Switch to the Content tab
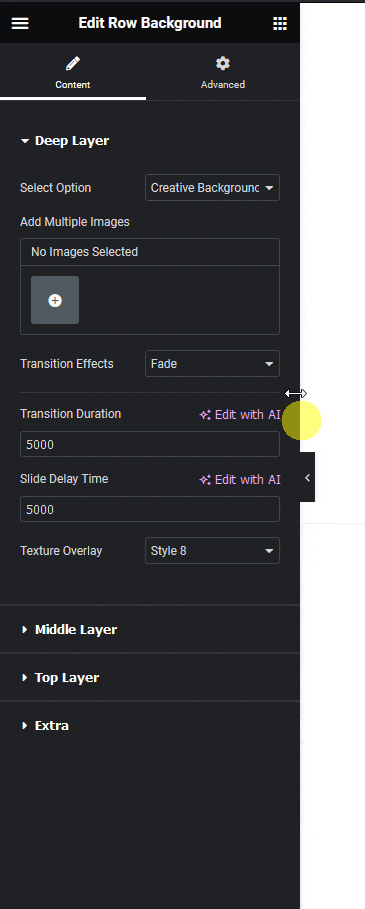 click(73, 72)
